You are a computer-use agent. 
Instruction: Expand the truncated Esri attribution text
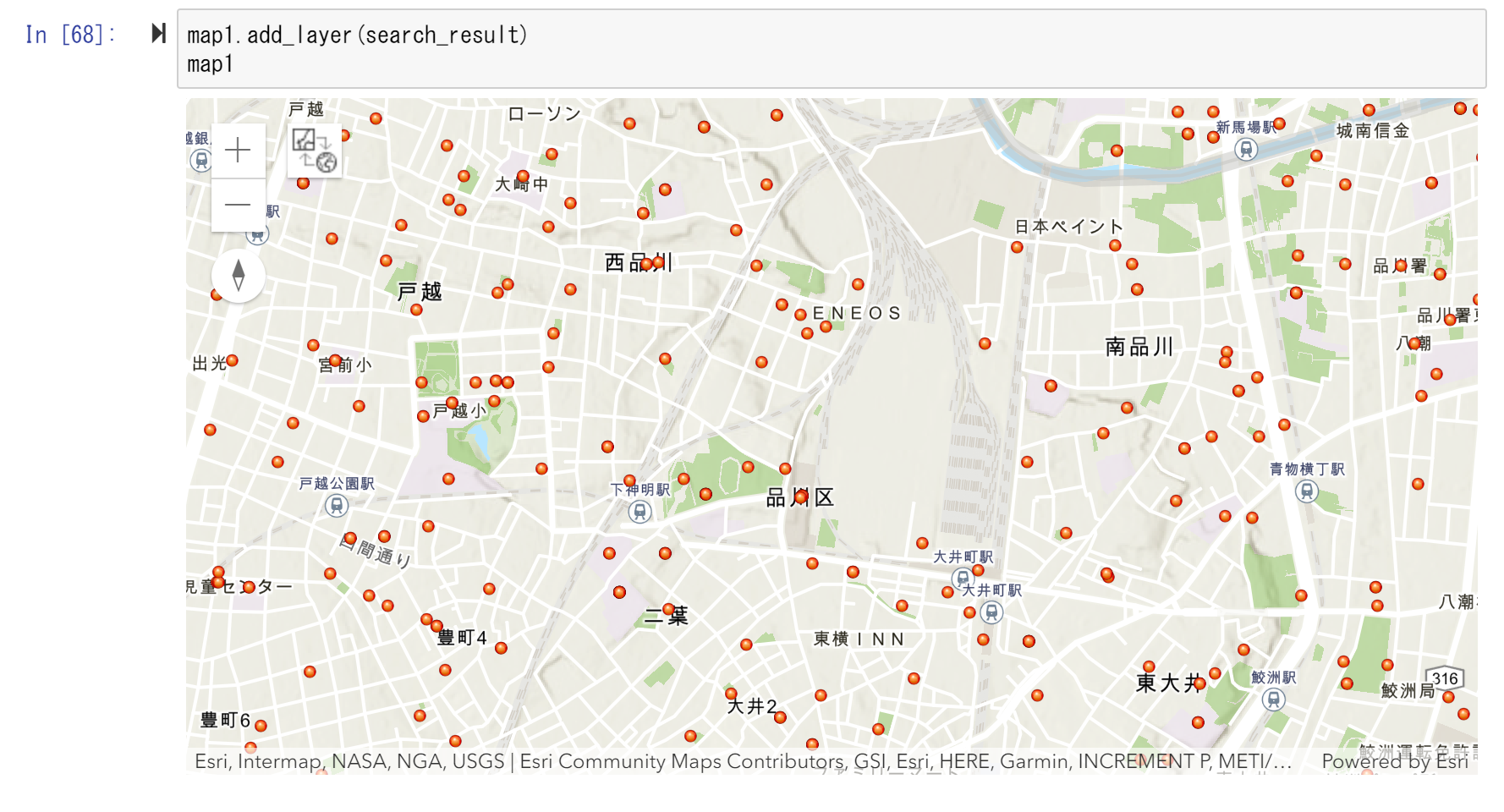(x=743, y=761)
